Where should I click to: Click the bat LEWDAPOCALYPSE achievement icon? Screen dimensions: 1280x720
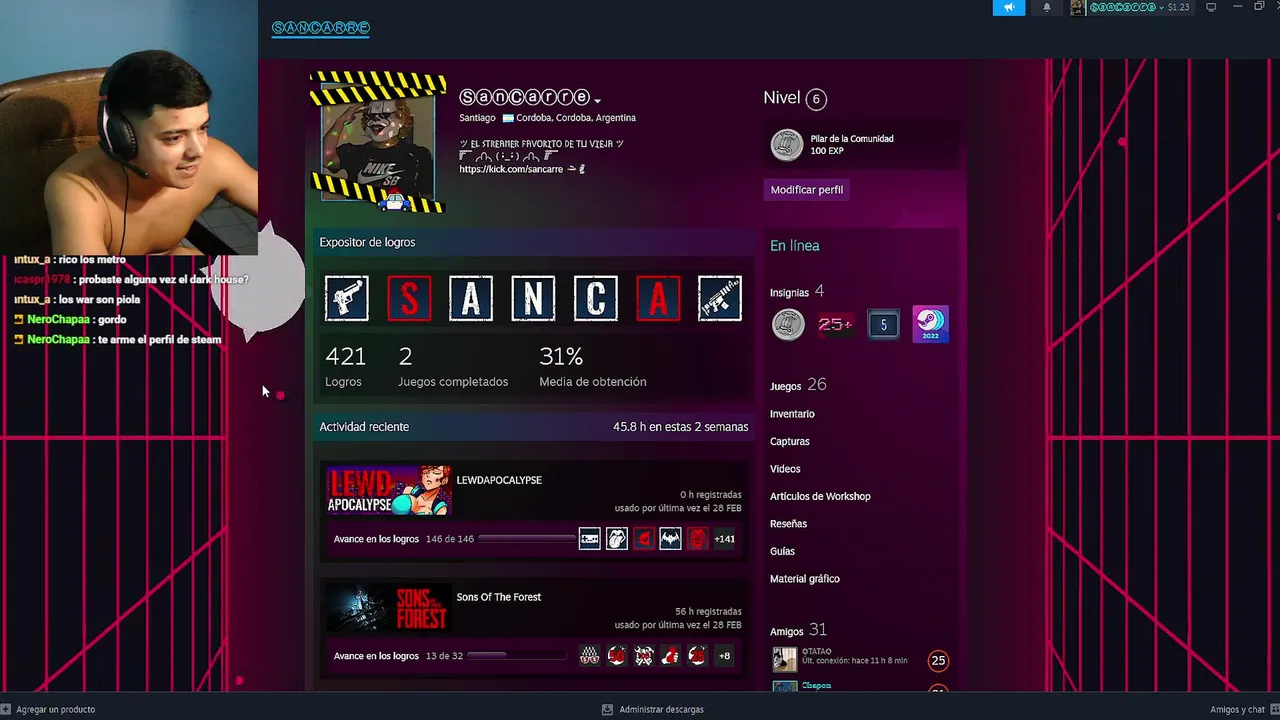(x=670, y=539)
